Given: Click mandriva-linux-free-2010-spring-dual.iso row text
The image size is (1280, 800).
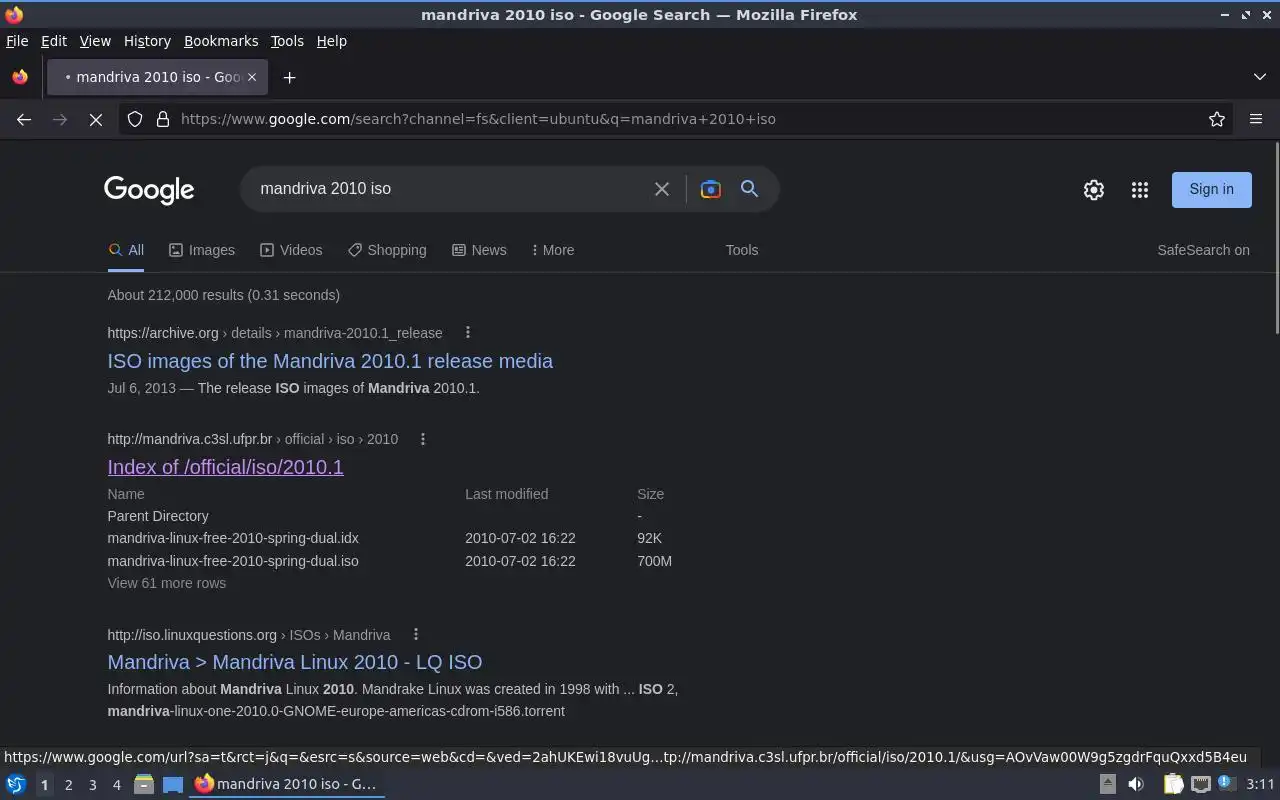Looking at the screenshot, I should point(233,561).
